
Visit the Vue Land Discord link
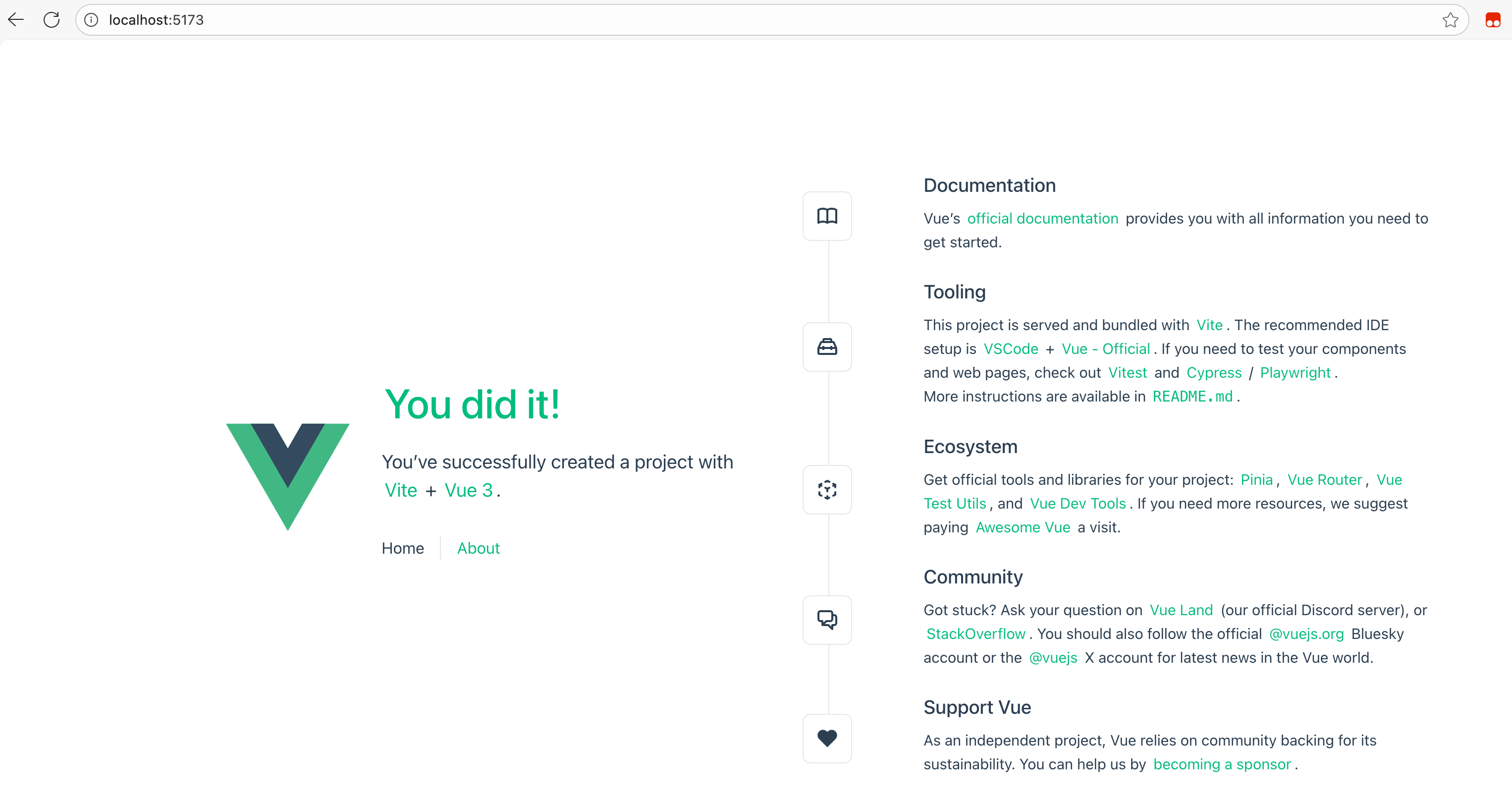tap(1181, 610)
